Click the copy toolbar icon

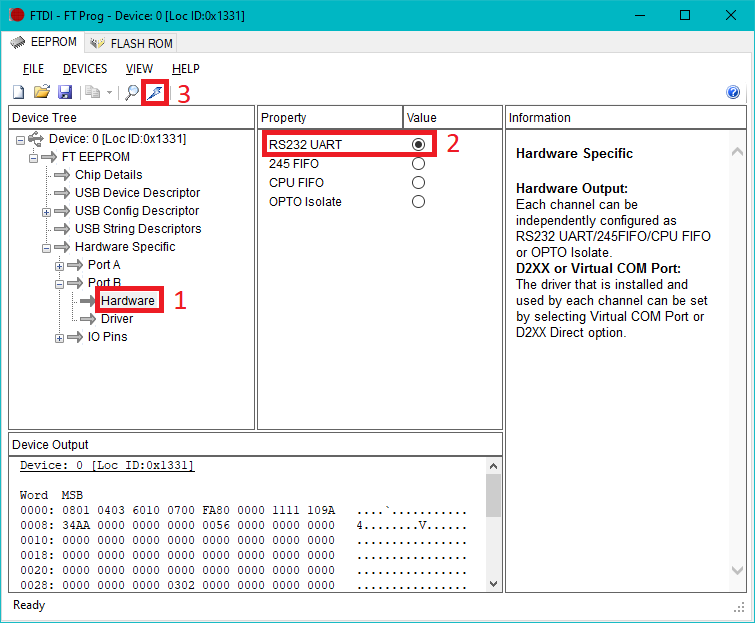coord(92,92)
